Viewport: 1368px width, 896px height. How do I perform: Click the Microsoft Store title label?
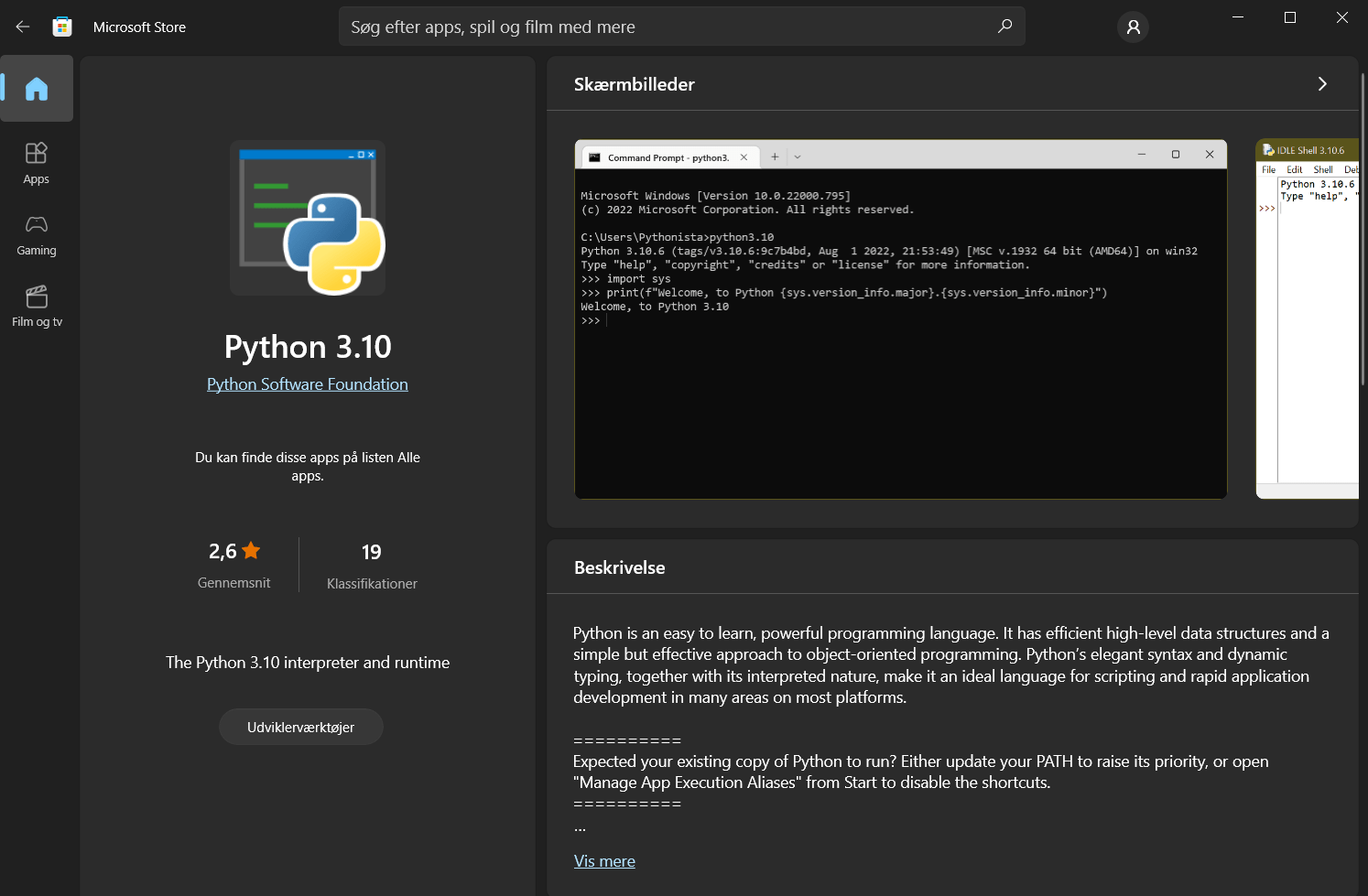point(139,27)
